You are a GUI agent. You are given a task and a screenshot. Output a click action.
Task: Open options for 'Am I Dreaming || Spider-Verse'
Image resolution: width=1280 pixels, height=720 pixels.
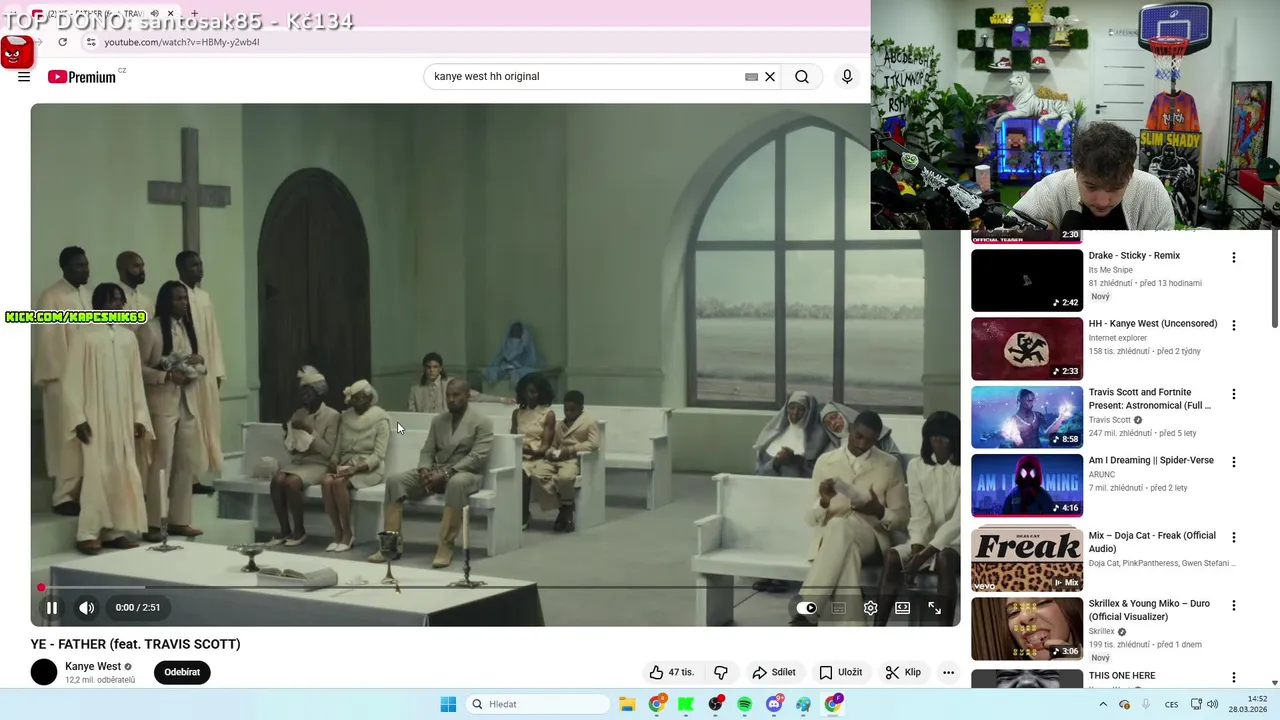1233,462
